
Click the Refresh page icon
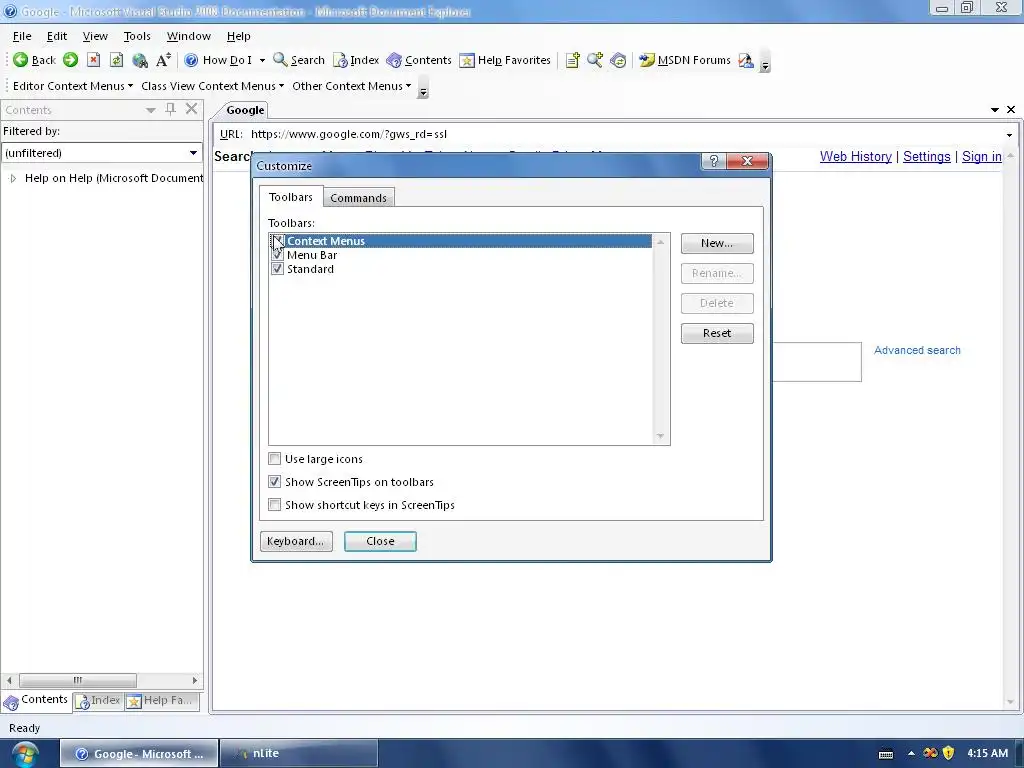(116, 60)
